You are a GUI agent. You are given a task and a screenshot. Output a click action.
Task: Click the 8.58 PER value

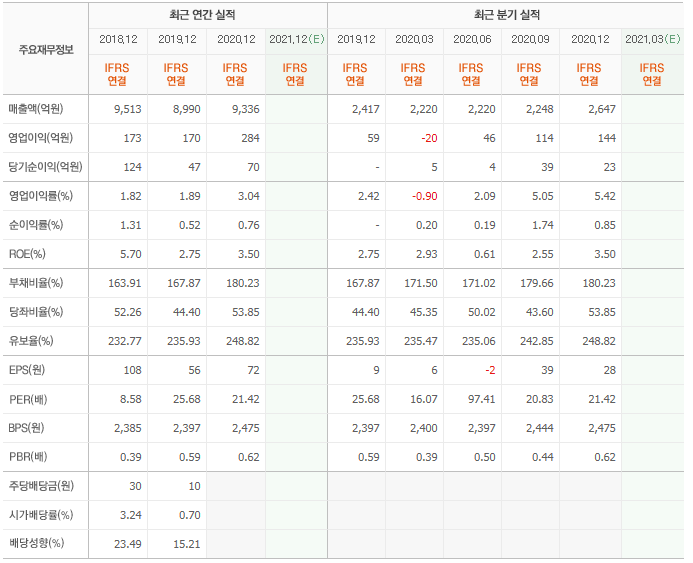pos(131,399)
